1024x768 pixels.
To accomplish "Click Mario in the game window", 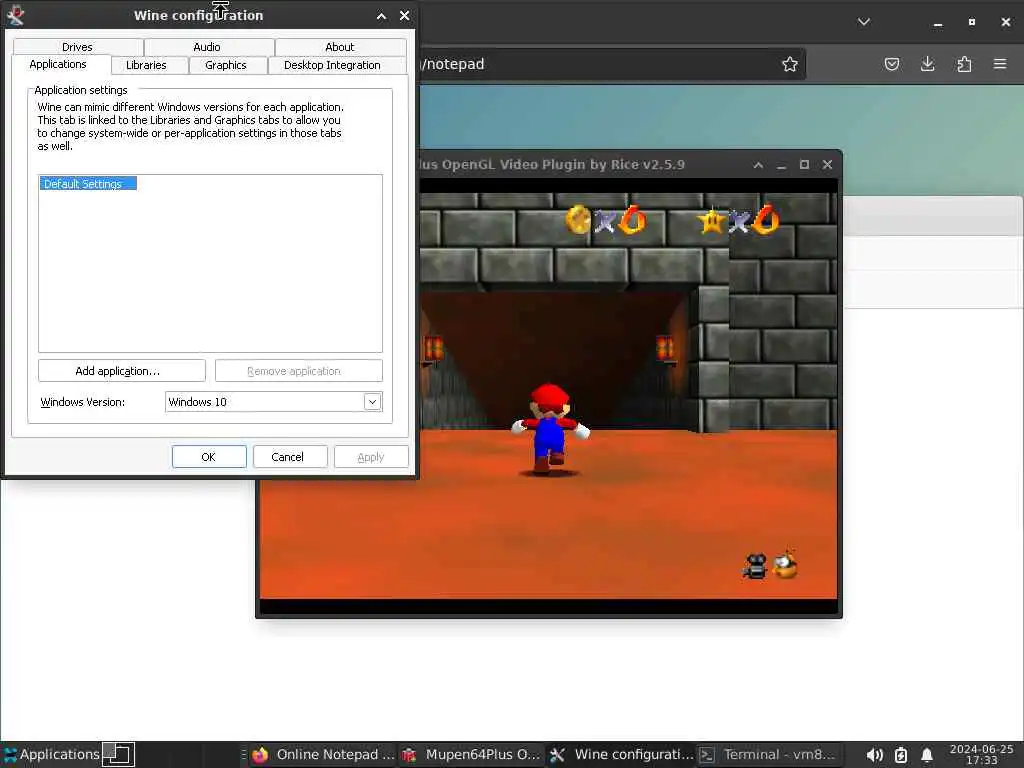I will point(551,428).
